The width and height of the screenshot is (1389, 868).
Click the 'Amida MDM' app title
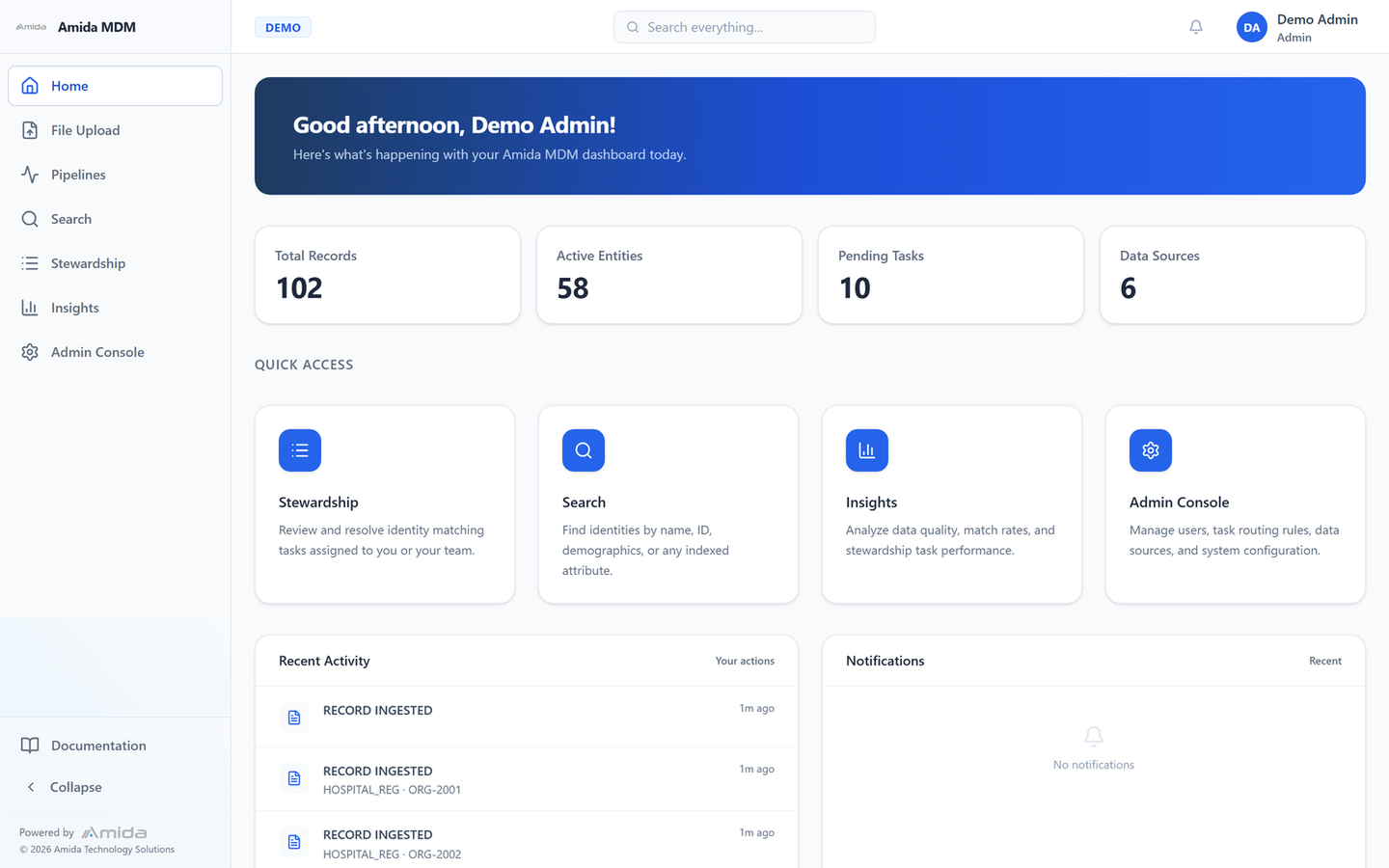click(x=96, y=27)
